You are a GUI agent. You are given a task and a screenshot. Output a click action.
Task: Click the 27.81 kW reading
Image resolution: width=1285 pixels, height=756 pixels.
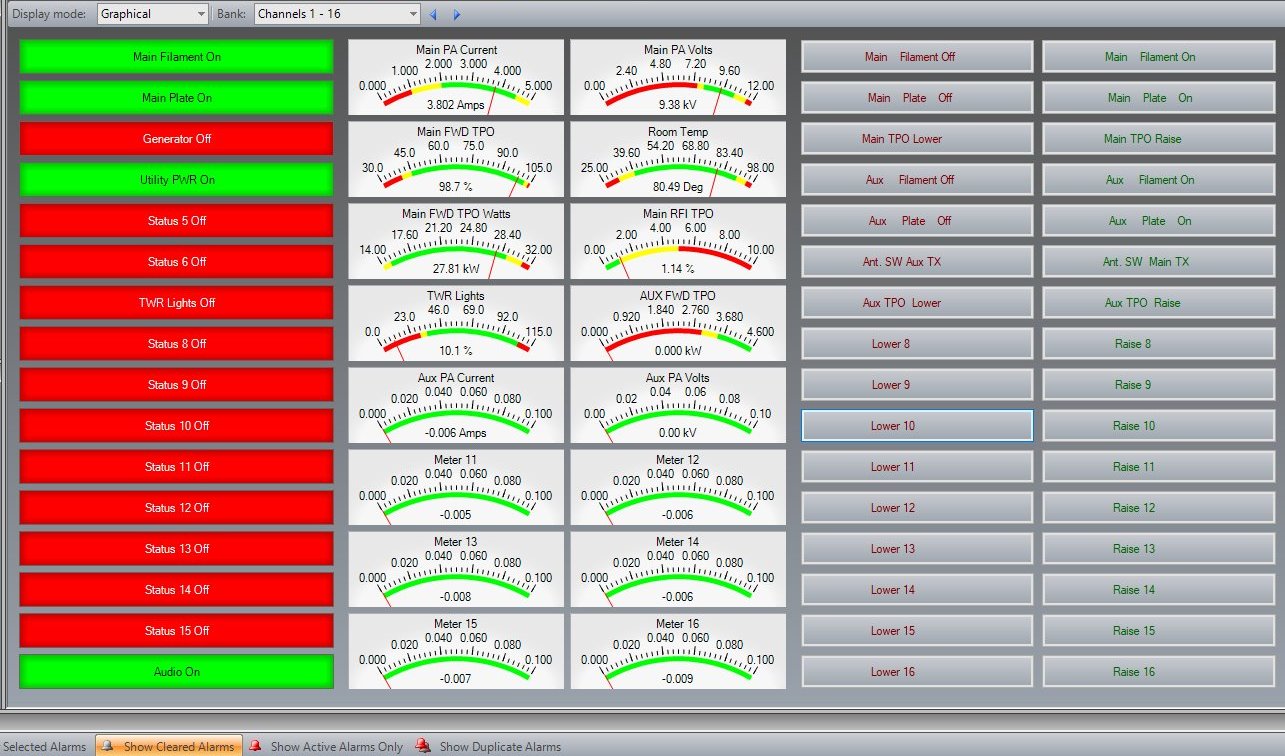click(x=456, y=269)
